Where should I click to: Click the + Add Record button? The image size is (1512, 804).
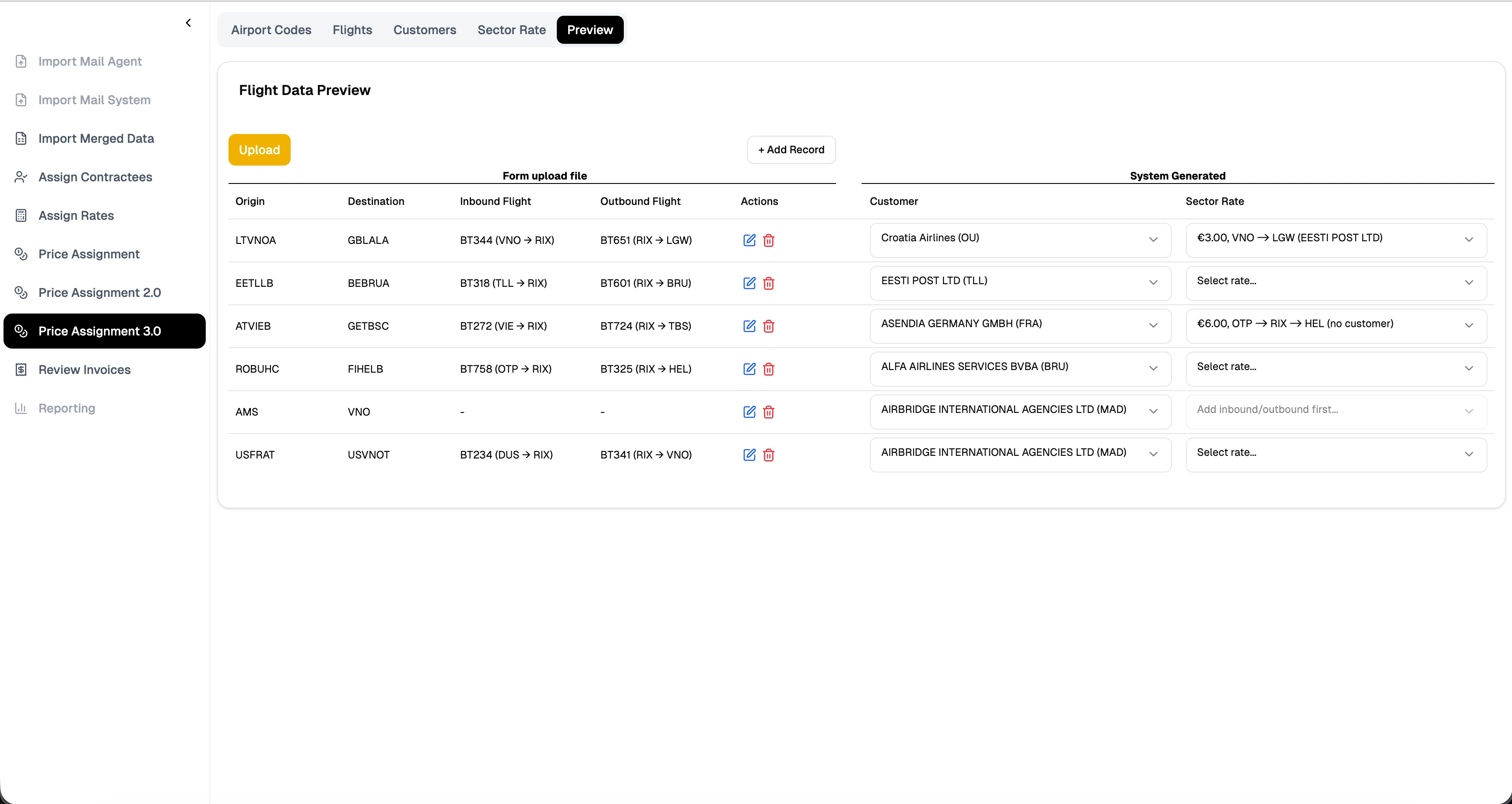pyautogui.click(x=791, y=150)
